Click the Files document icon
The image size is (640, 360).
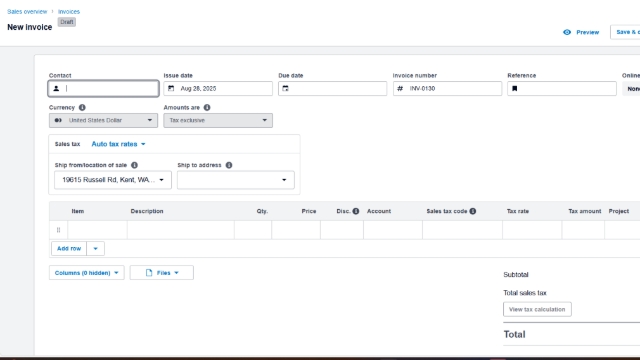149,273
